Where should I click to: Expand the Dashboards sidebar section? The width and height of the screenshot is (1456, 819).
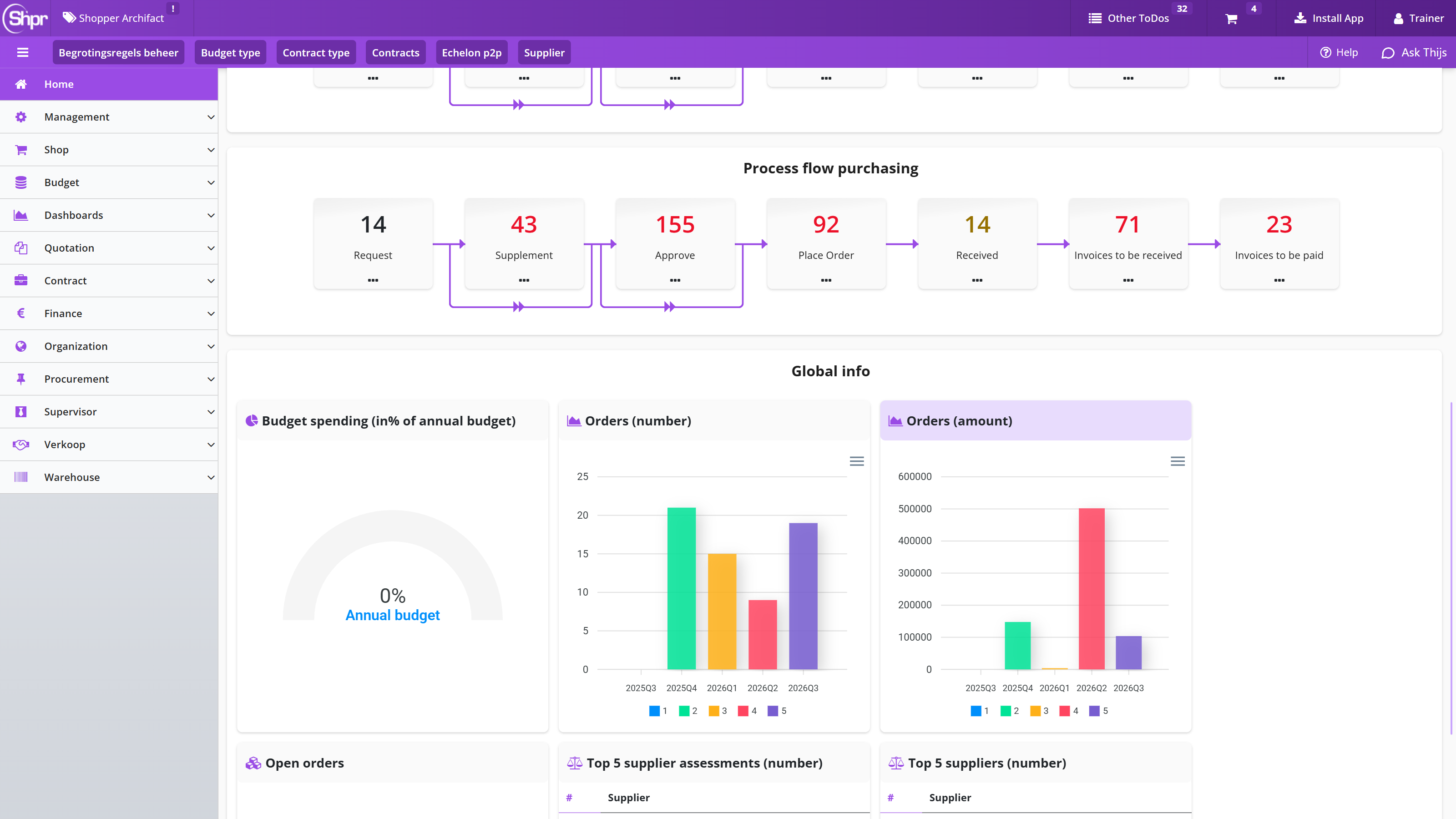pos(109,215)
